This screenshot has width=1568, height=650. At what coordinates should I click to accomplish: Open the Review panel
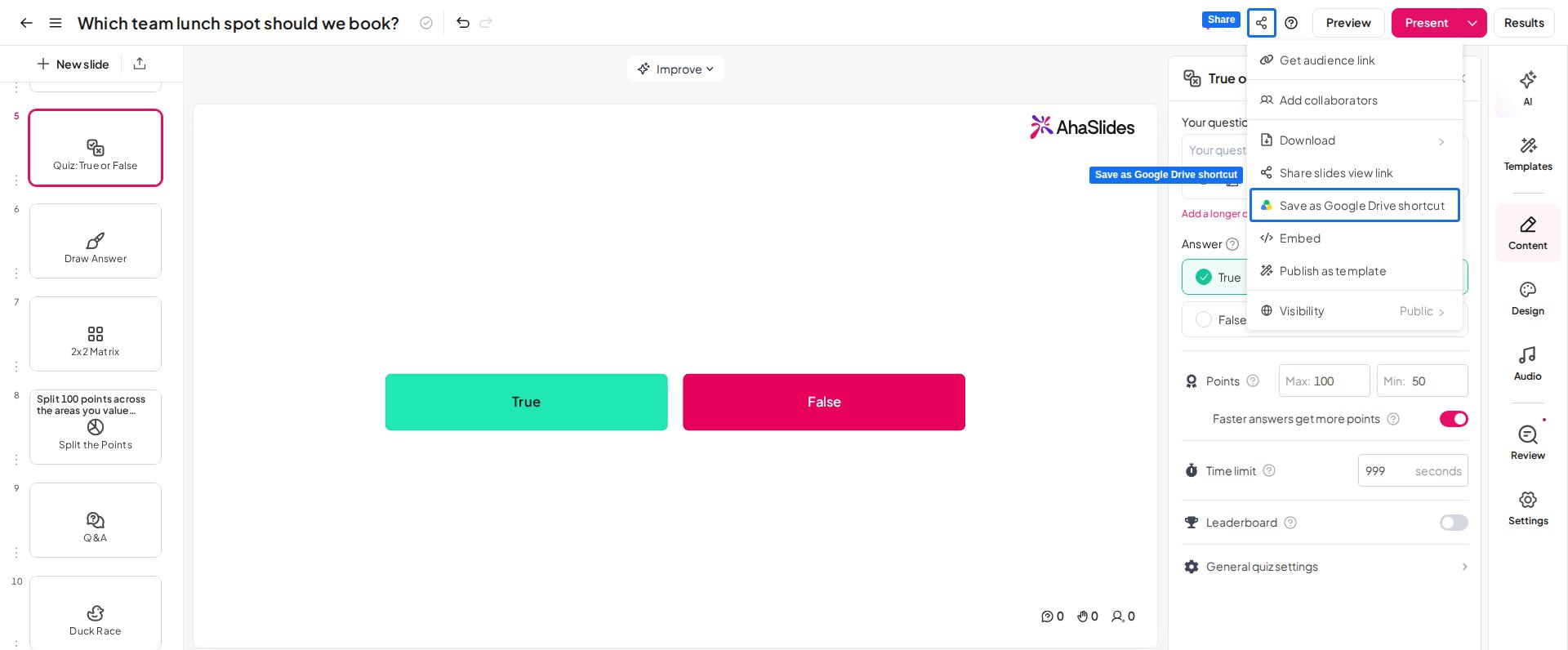click(x=1528, y=443)
